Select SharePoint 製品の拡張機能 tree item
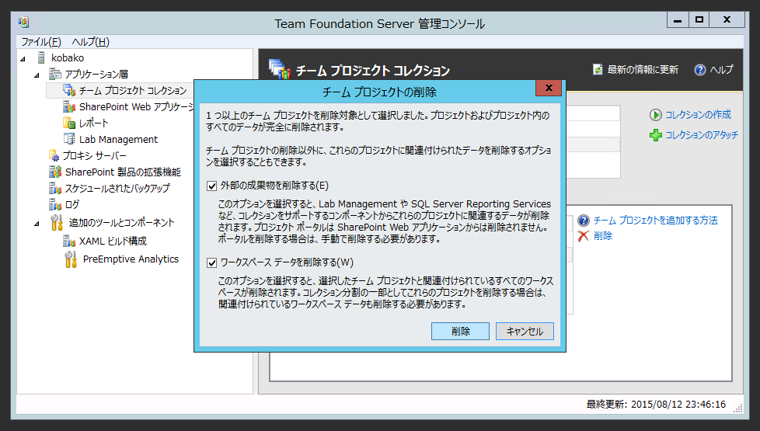Viewport: 760px width, 431px height. 123,172
